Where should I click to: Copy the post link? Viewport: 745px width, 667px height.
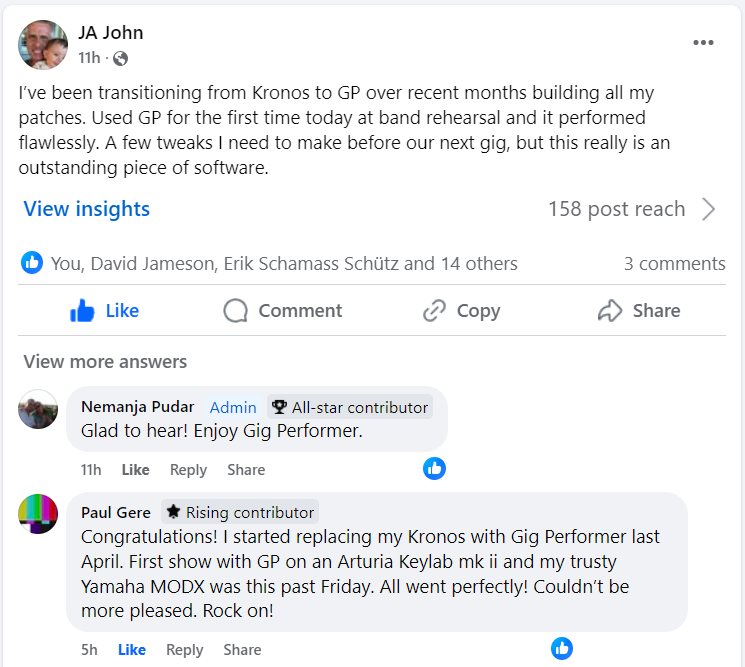[461, 311]
